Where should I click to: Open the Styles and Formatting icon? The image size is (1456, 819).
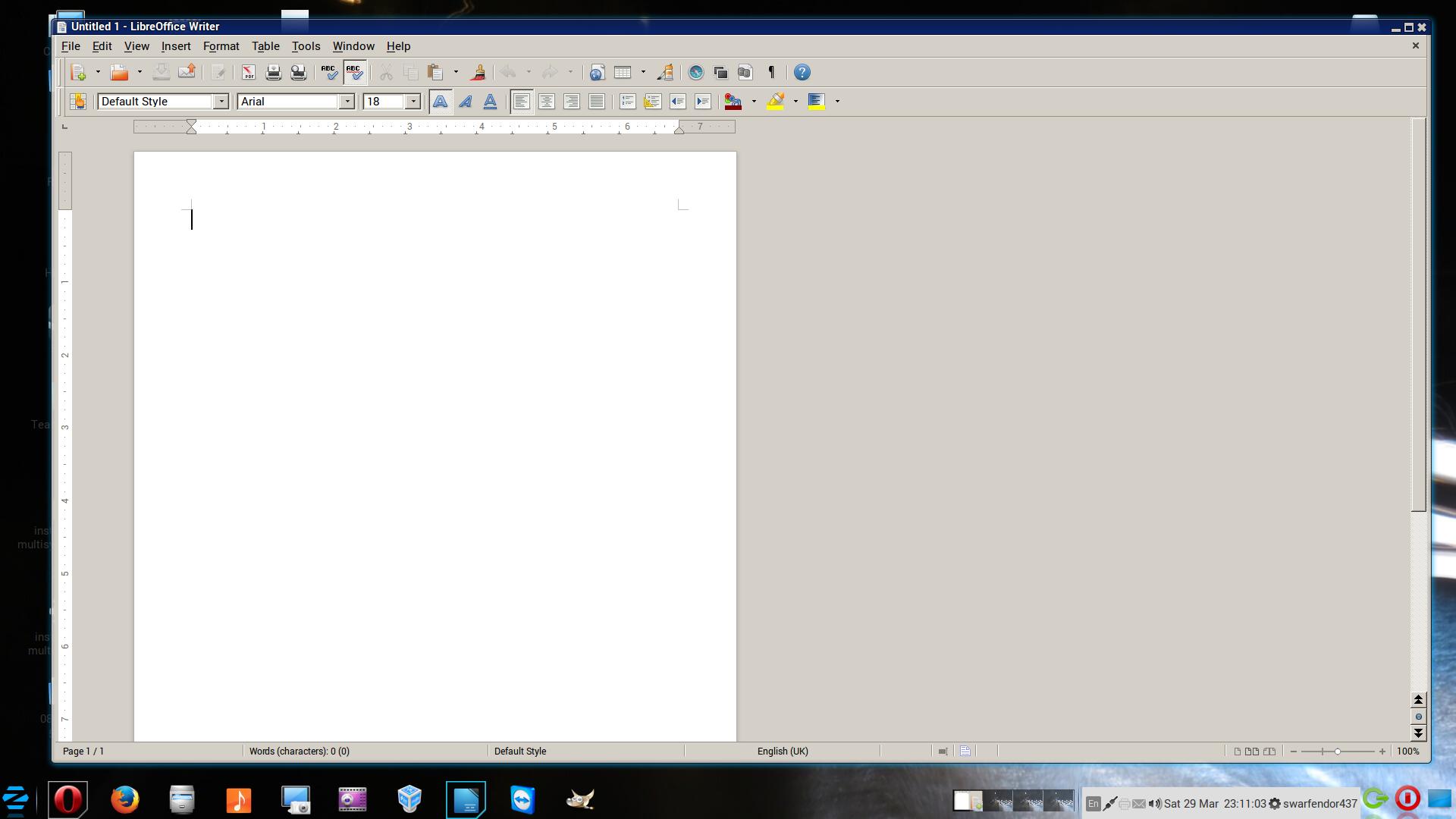tap(78, 102)
